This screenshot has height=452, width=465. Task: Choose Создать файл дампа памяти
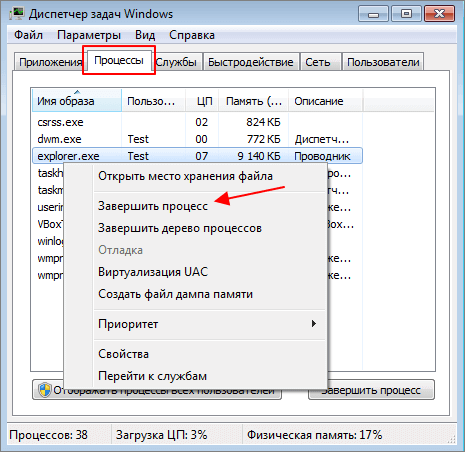point(209,294)
